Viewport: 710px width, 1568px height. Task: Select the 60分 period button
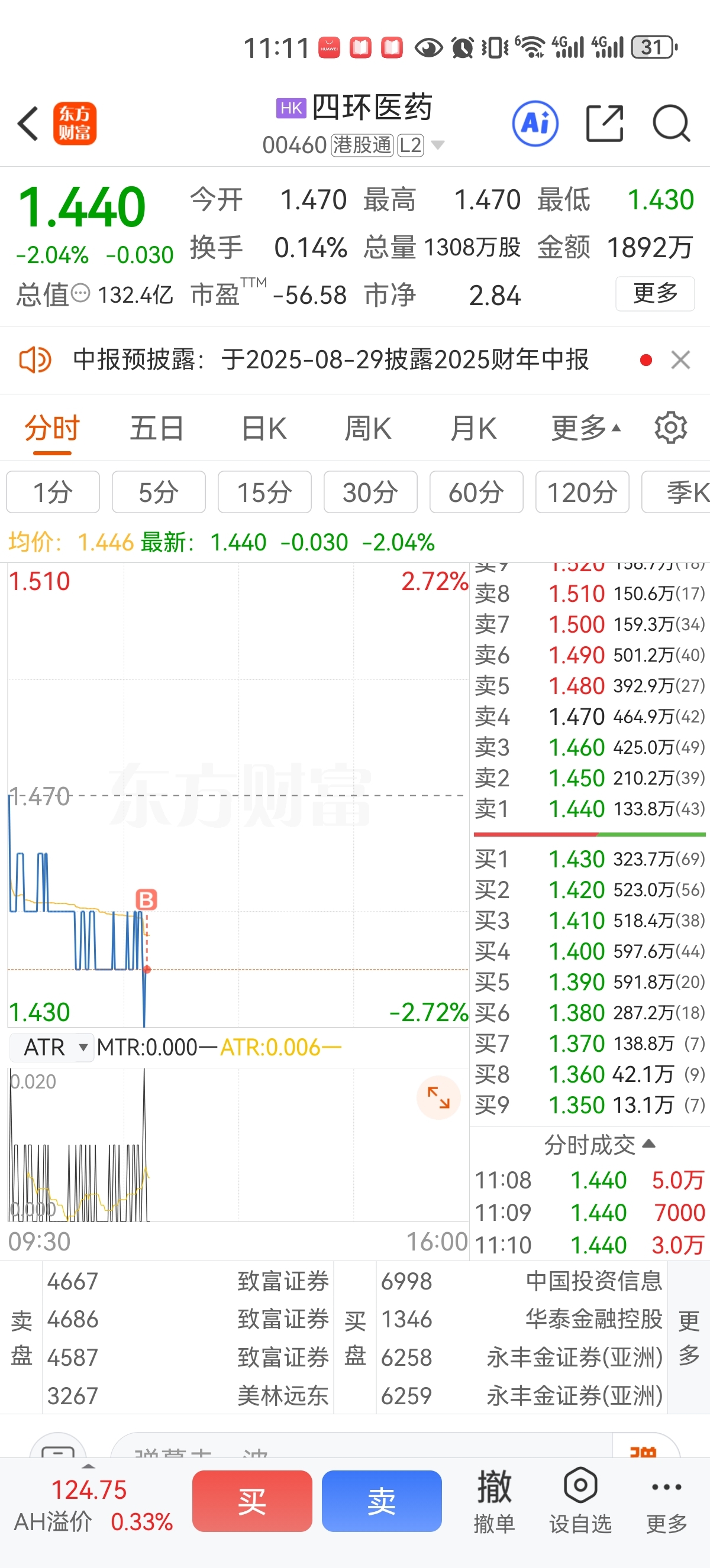tap(477, 492)
